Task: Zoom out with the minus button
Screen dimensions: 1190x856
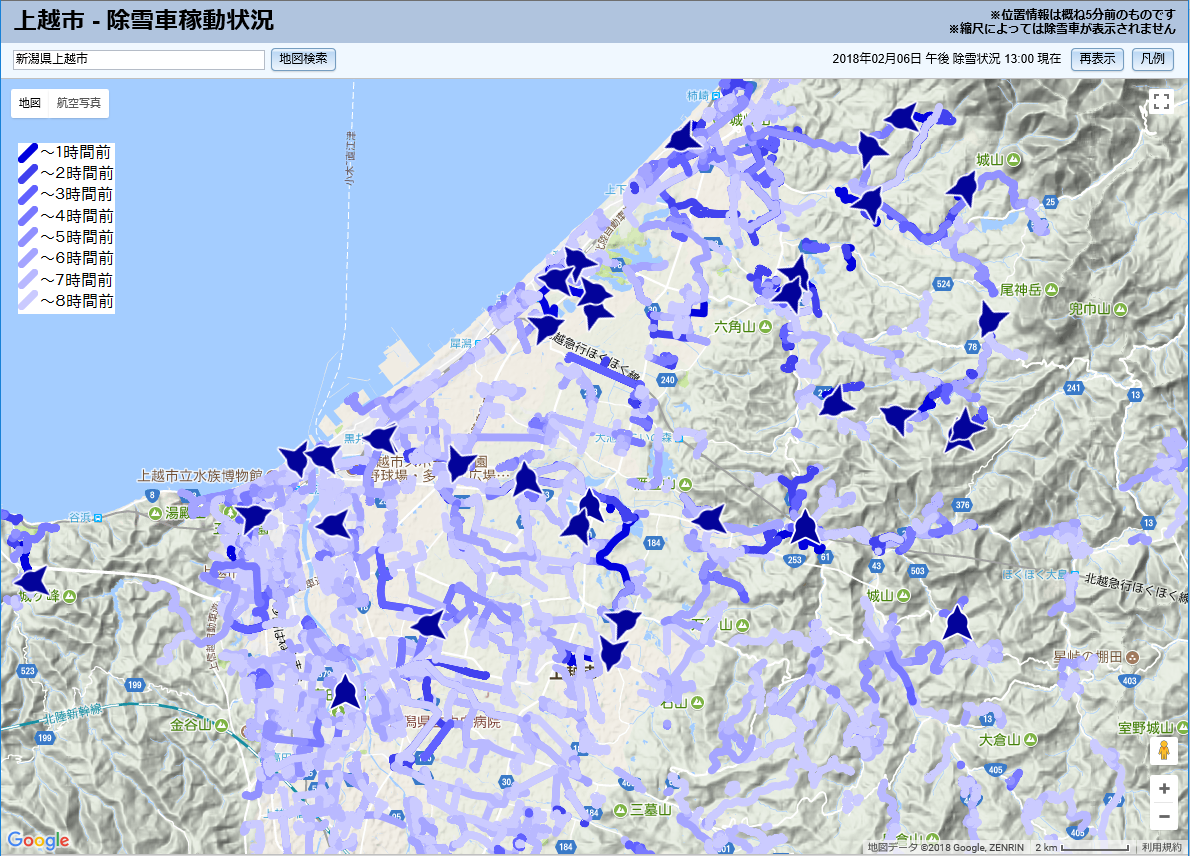Action: pyautogui.click(x=1164, y=817)
